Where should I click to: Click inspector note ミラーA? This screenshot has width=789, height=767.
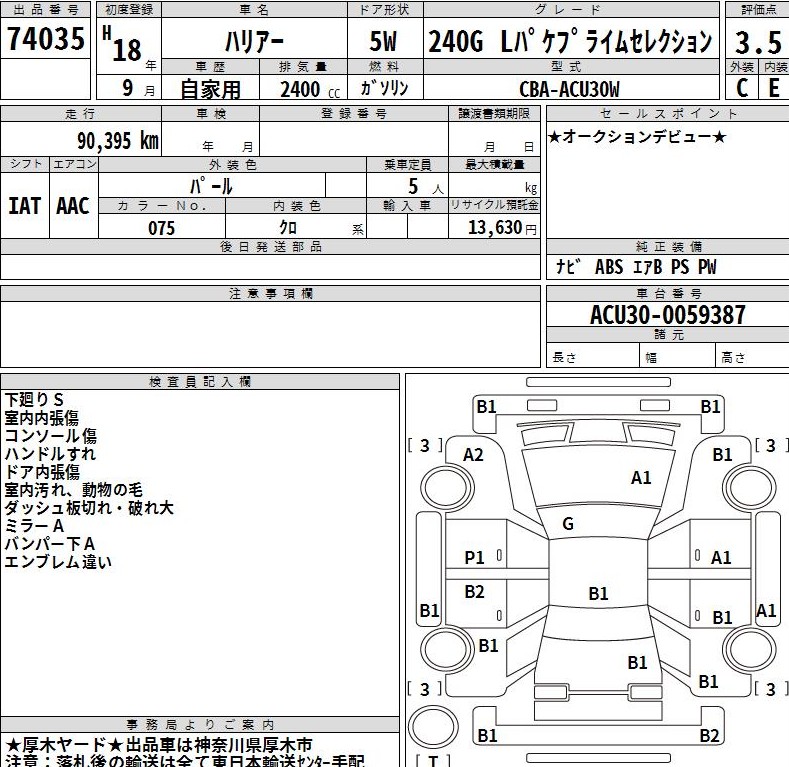pyautogui.click(x=34, y=526)
